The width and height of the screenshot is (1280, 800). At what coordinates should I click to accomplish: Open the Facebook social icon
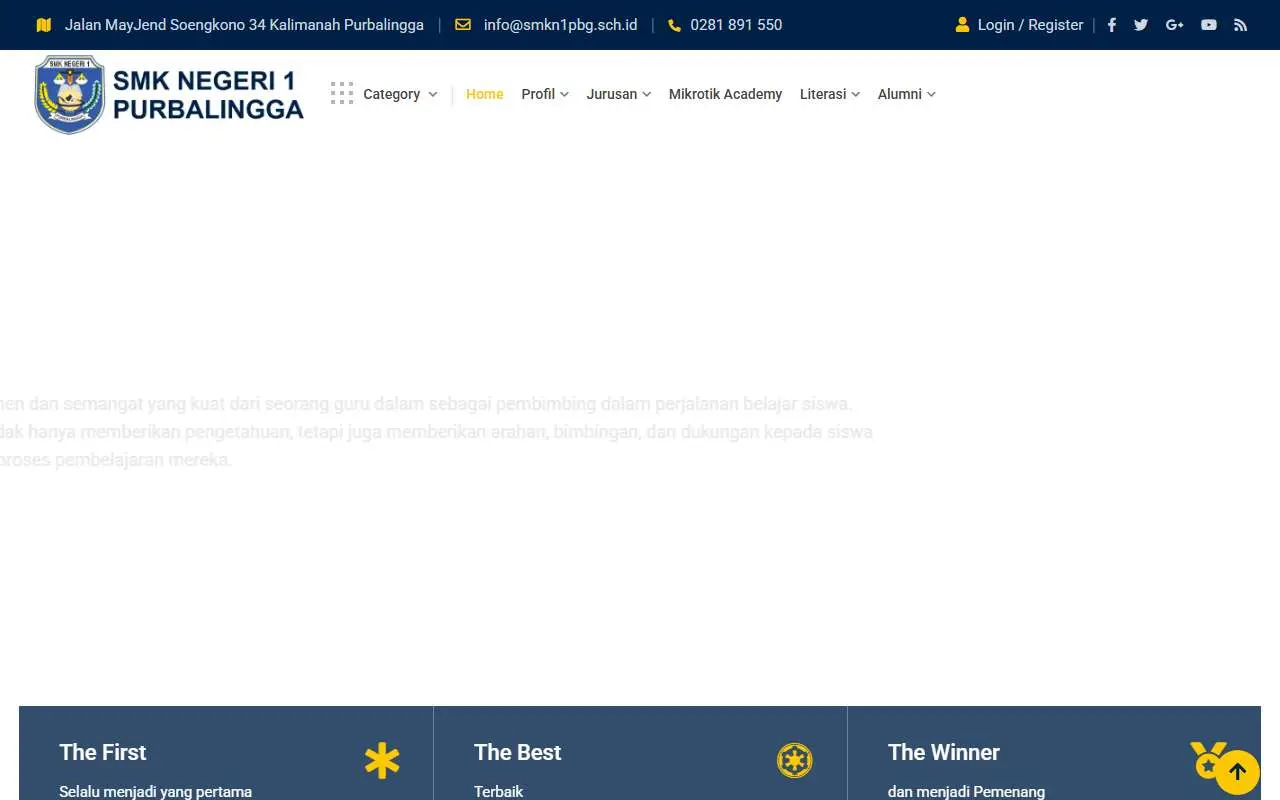[1111, 25]
